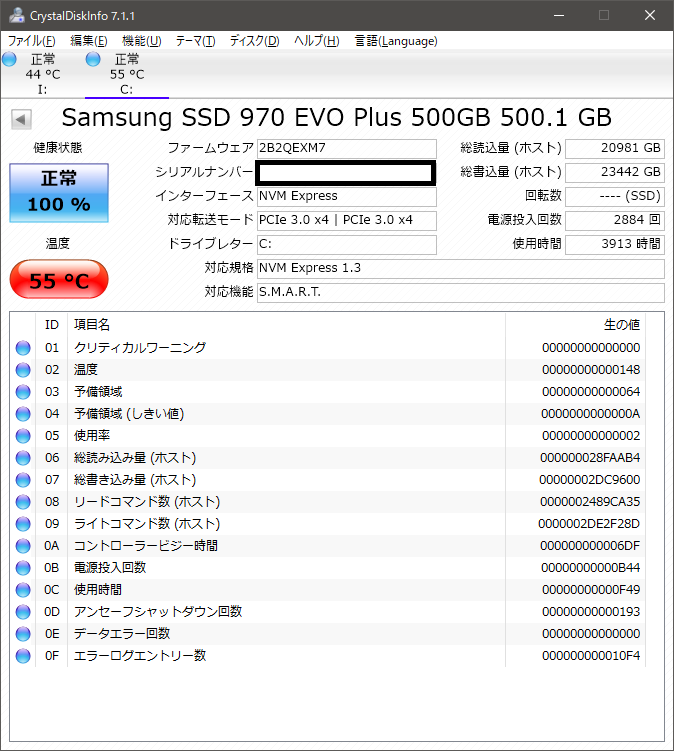Select the 予備領域 (しきい値) attribute name

[x=129, y=414]
